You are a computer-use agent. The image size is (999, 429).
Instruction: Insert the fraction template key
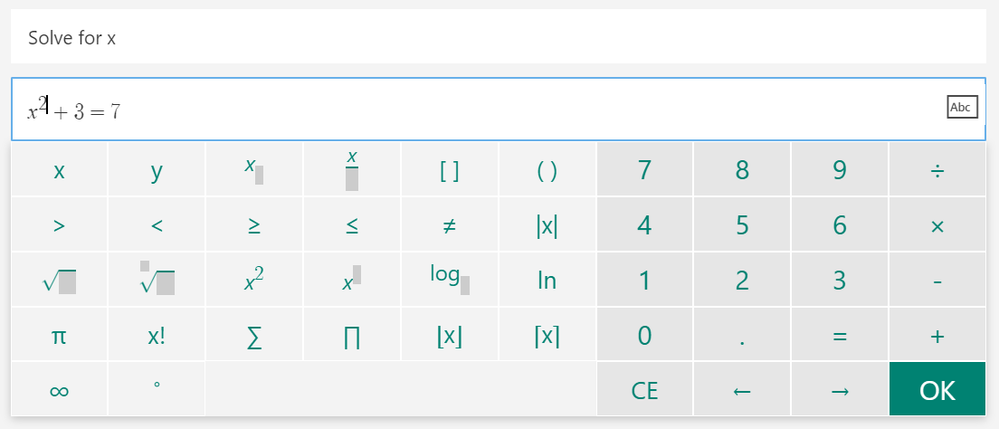352,170
